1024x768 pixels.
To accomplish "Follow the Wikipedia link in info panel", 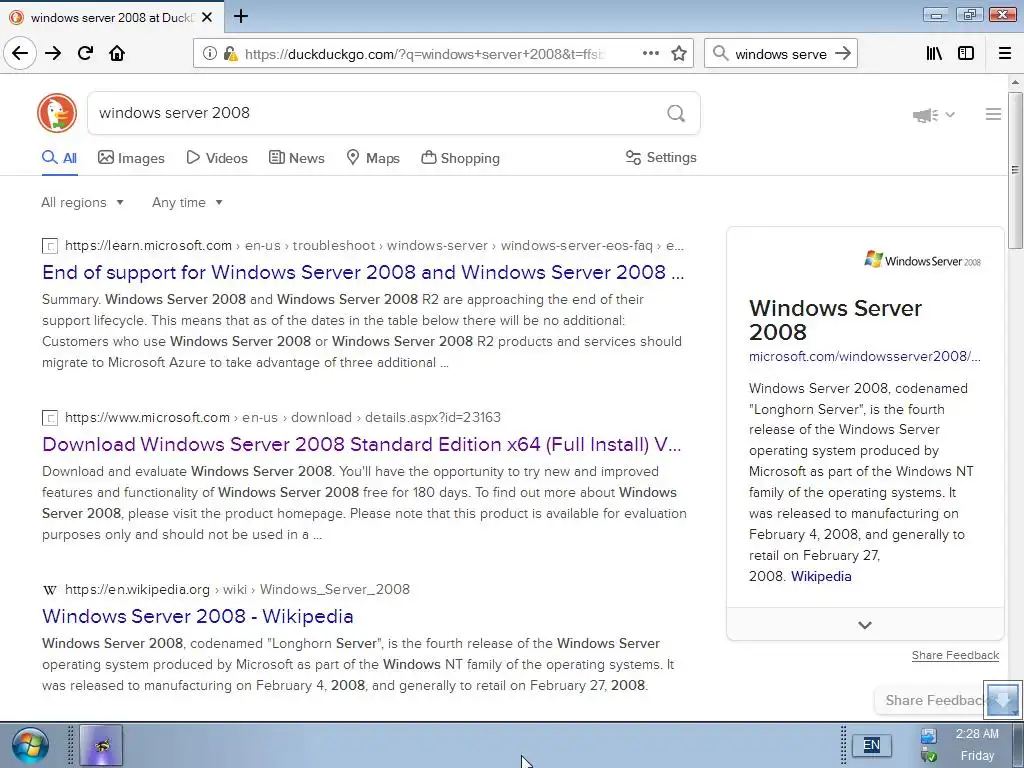I will (x=821, y=577).
